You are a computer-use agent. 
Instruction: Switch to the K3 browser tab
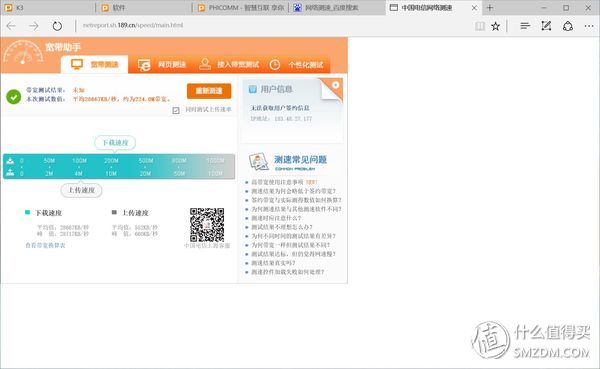[x=48, y=8]
